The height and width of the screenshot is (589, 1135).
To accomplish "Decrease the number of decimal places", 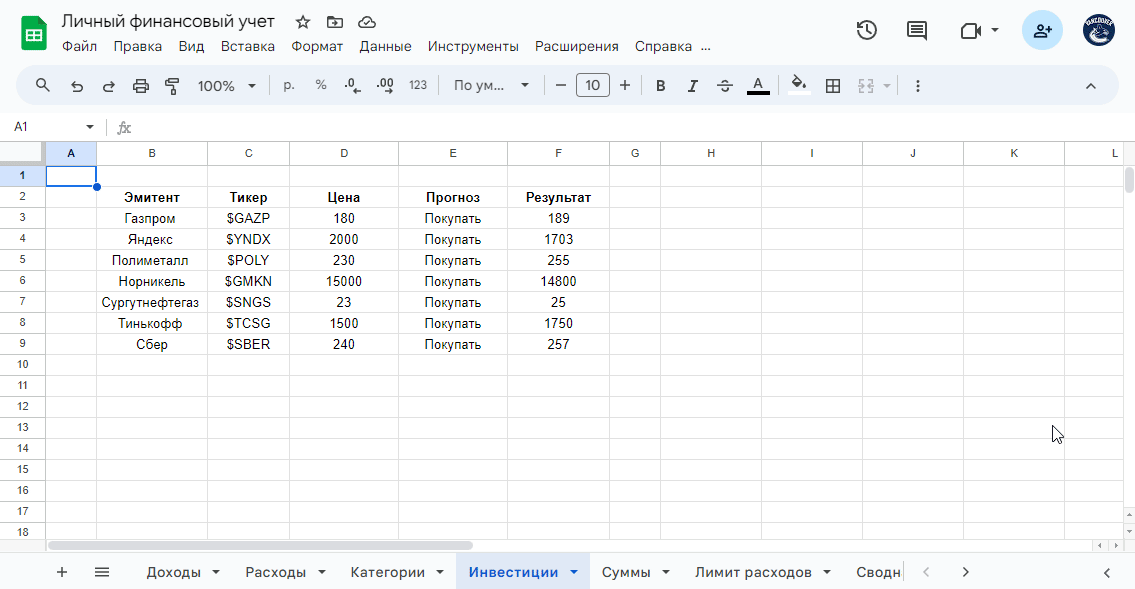I will pos(353,85).
